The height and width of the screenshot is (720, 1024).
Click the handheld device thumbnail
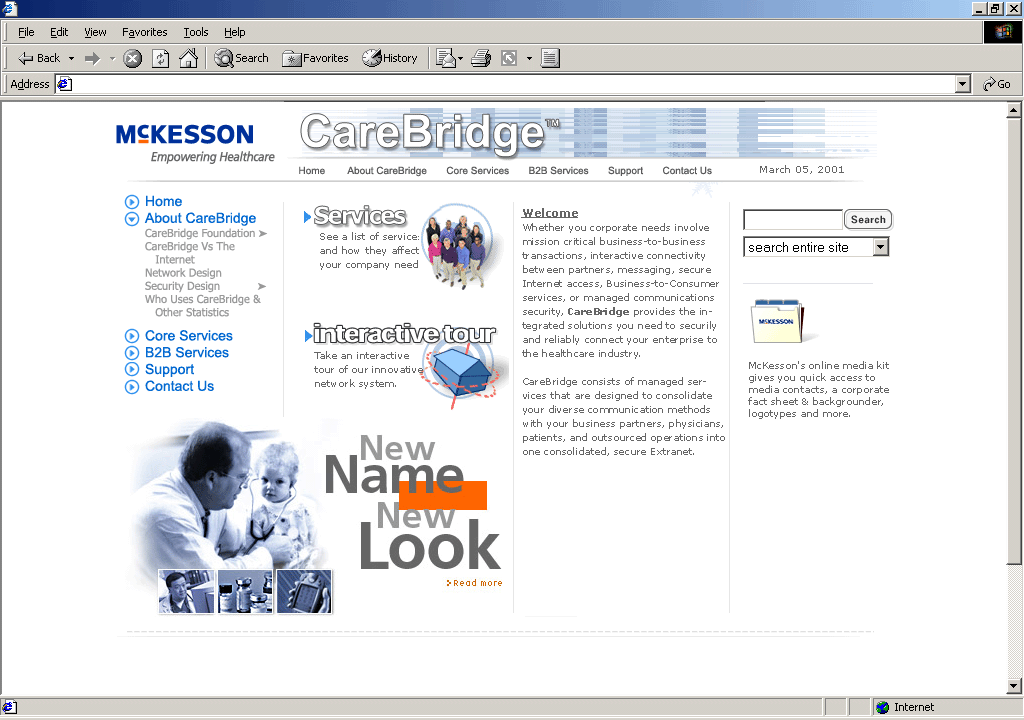(x=304, y=591)
